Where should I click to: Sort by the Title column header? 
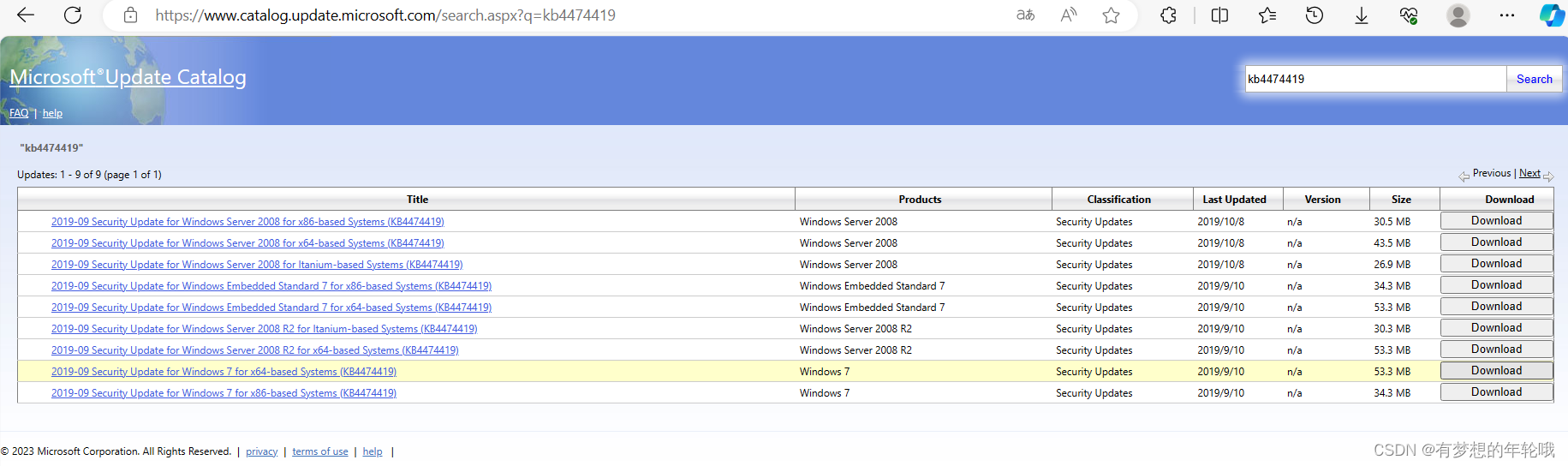point(417,200)
